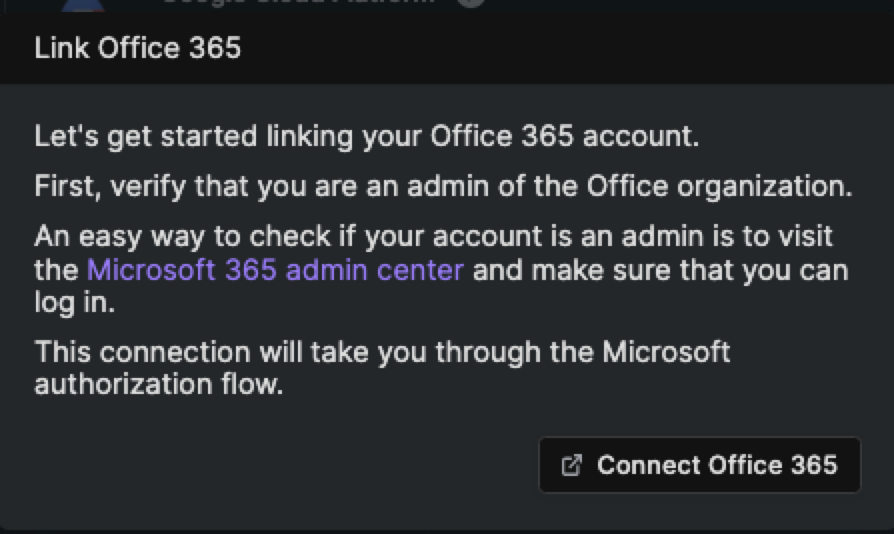894x534 pixels.
Task: Click the Link Office 365 dialog title
Action: [137, 47]
